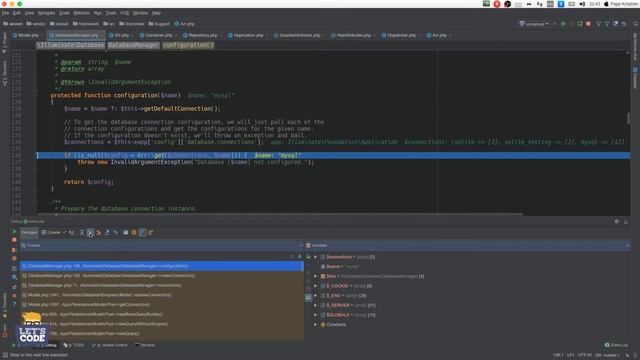Screen dimensions: 640x360
Task: Open the VCS menu
Action: (x=124, y=13)
